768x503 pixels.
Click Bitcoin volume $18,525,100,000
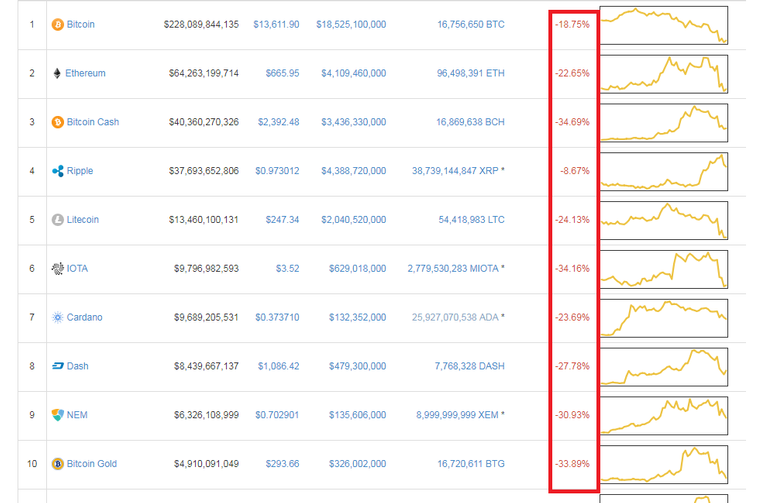tap(351, 24)
